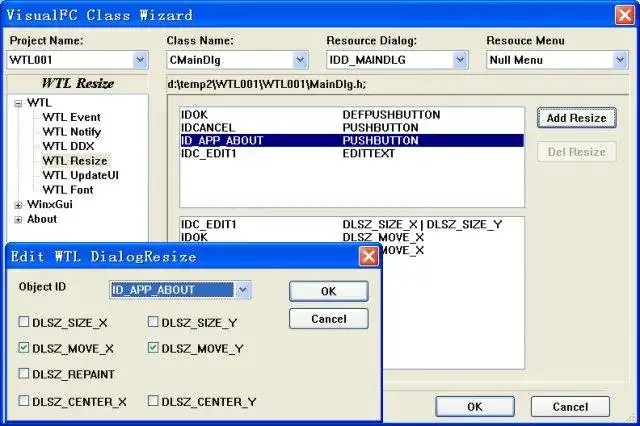Select the IDOK DLSZ_MOVE_X row
Viewport: 640px width, 426px height.
(352, 237)
